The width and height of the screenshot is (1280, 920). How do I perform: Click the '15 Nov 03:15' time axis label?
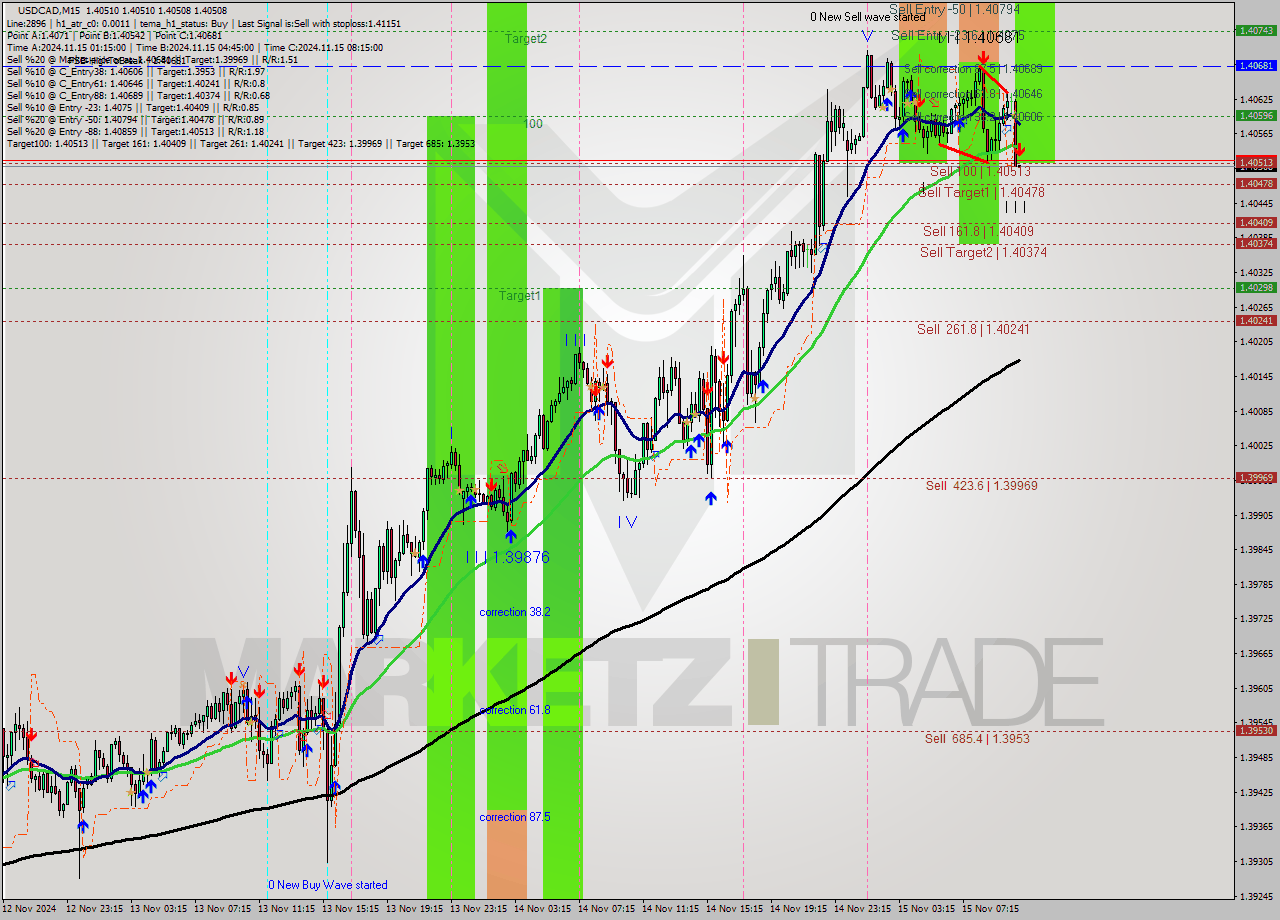tap(927, 909)
